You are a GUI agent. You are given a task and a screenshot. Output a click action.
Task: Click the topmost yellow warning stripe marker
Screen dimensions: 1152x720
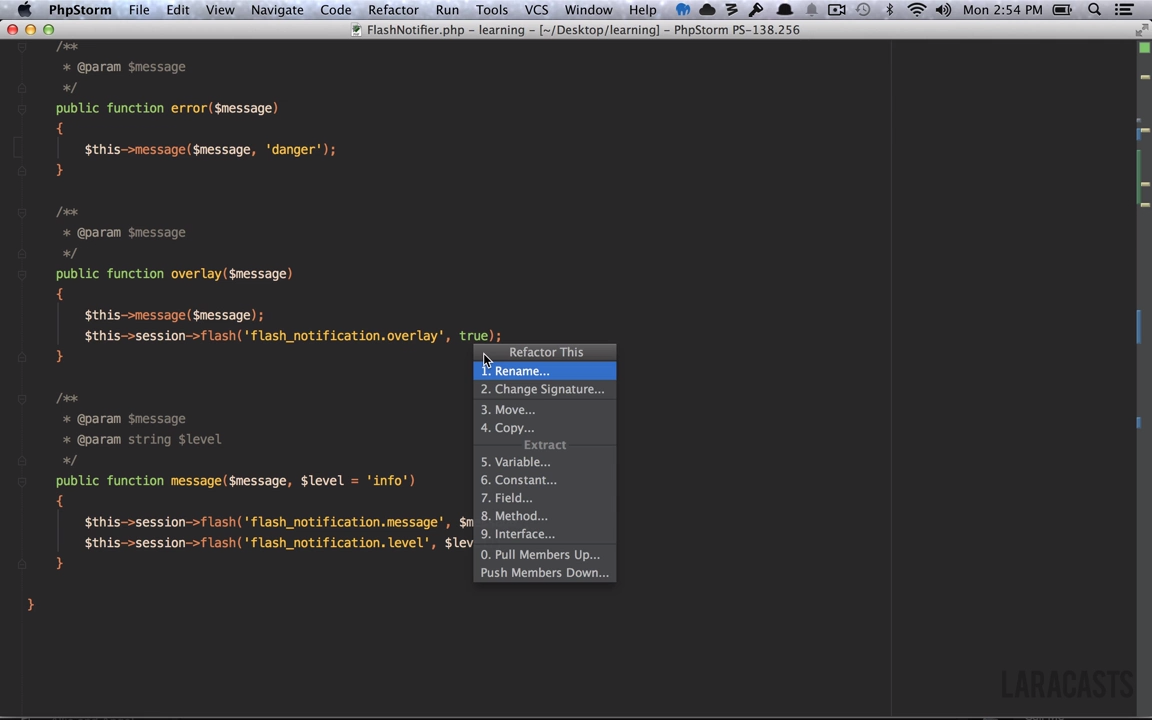[x=1145, y=76]
